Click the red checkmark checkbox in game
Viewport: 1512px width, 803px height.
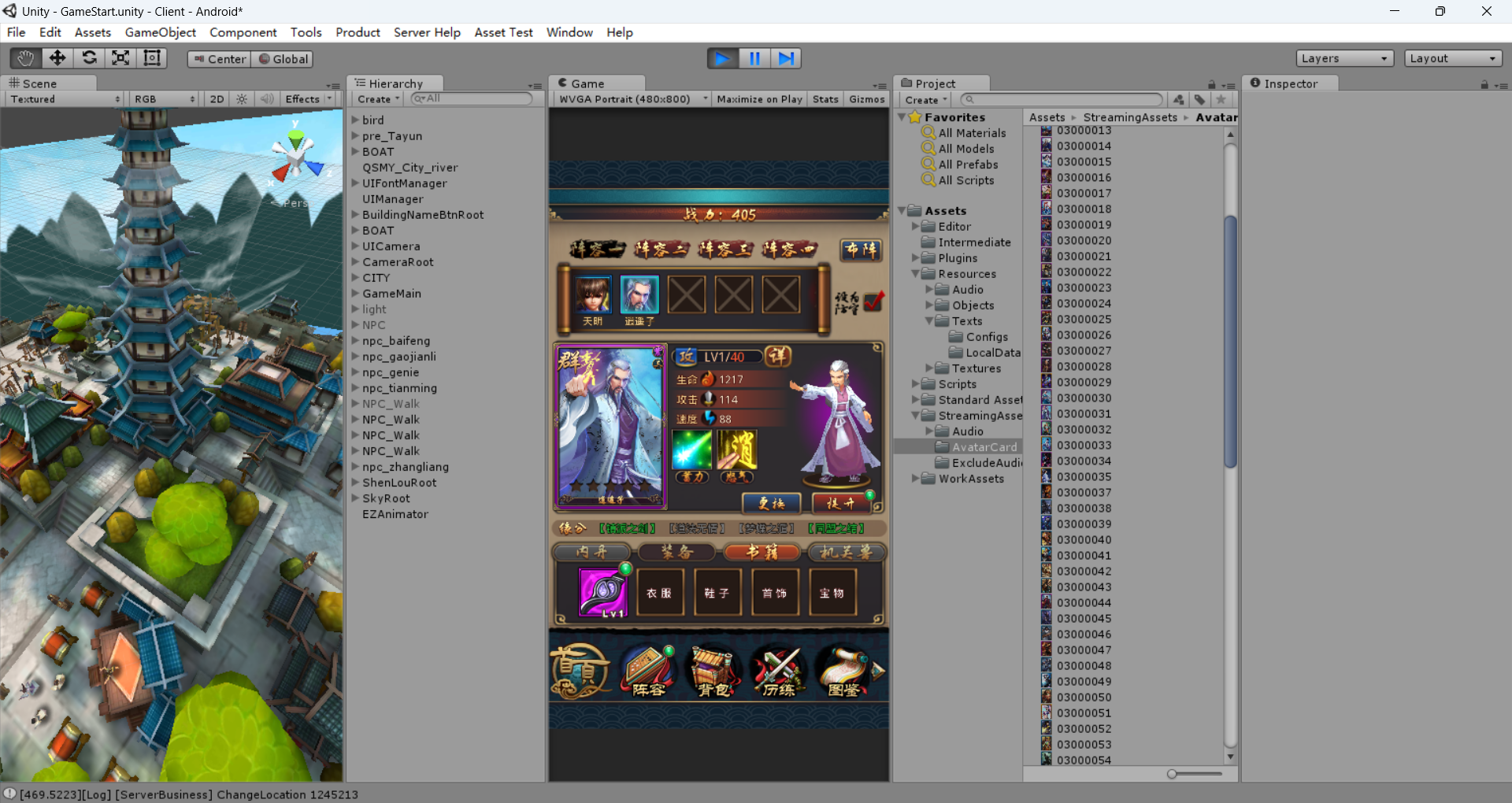tap(875, 301)
